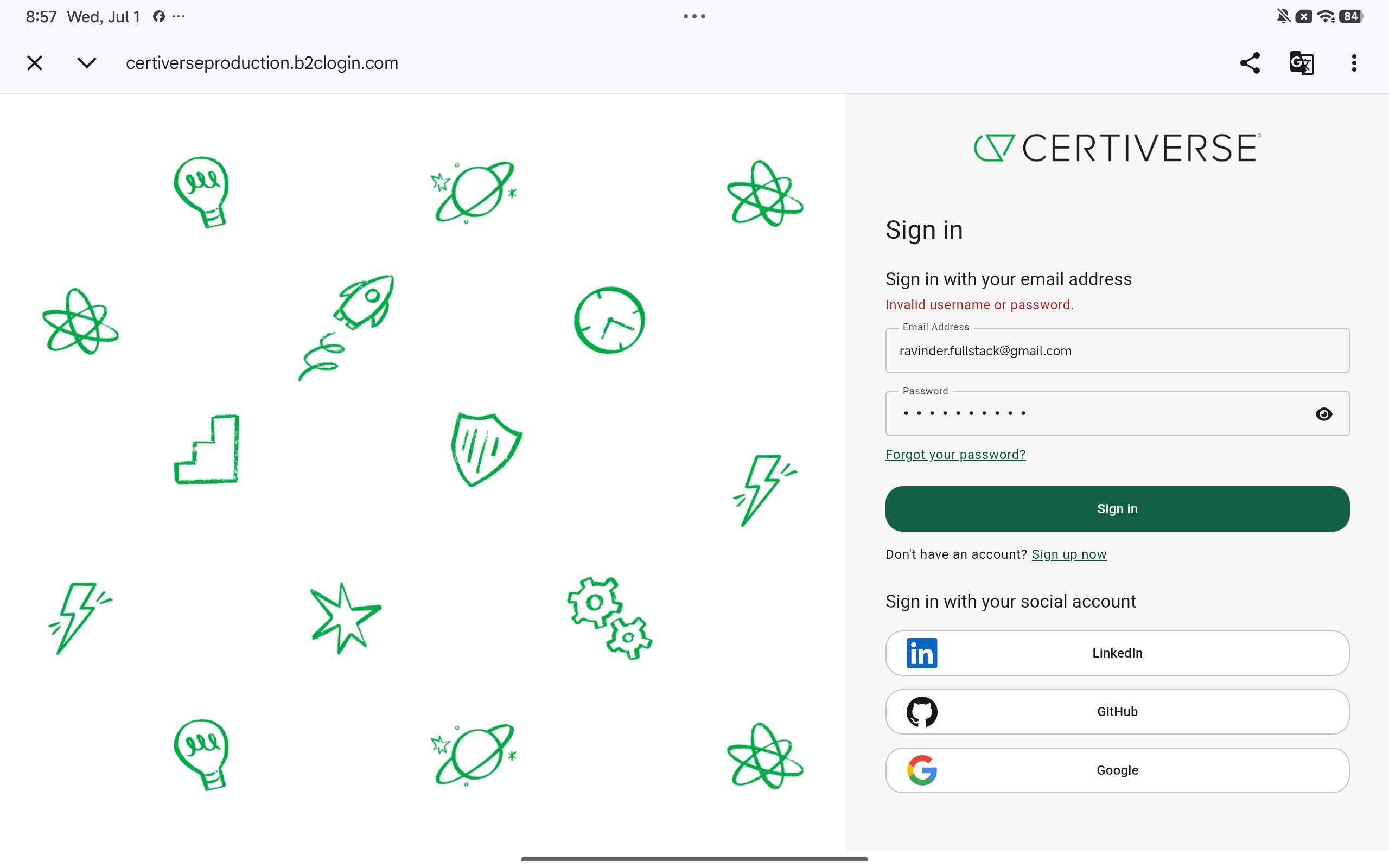The width and height of the screenshot is (1389, 868).
Task: Tap the bottom navigation gesture bar
Action: pyautogui.click(x=694, y=859)
